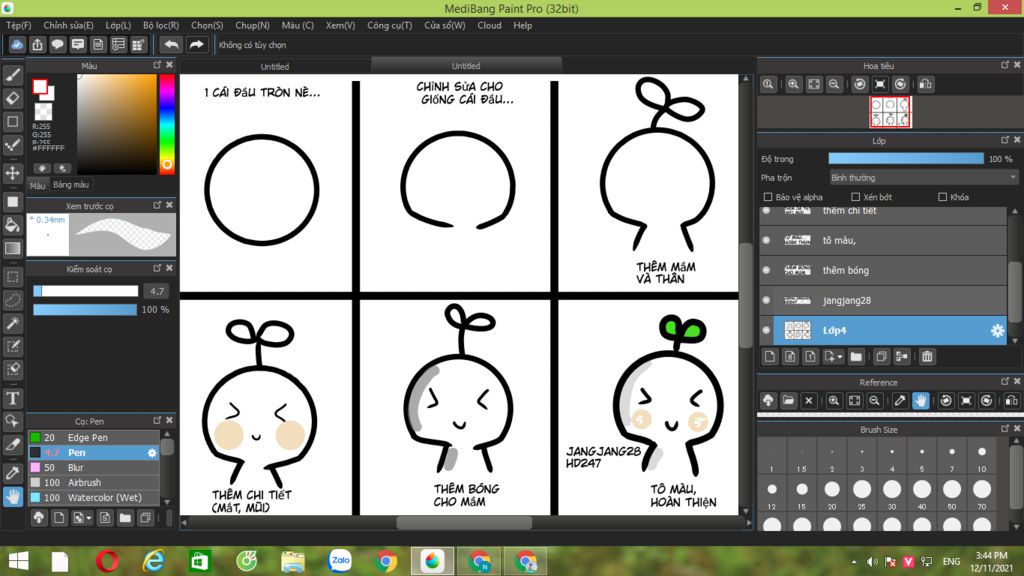Click the speech bubble icon in toolbar
Viewport: 1024px width, 576px height.
click(x=57, y=44)
